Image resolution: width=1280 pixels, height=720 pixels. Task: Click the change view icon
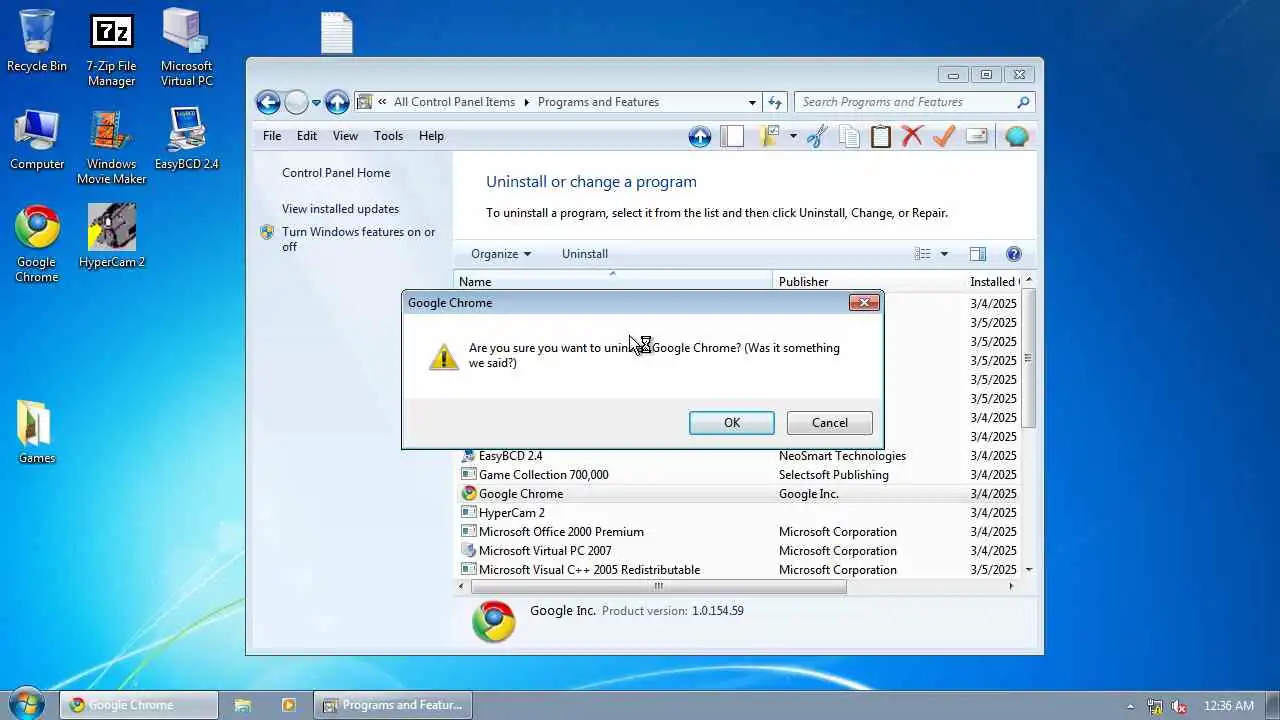(x=923, y=254)
